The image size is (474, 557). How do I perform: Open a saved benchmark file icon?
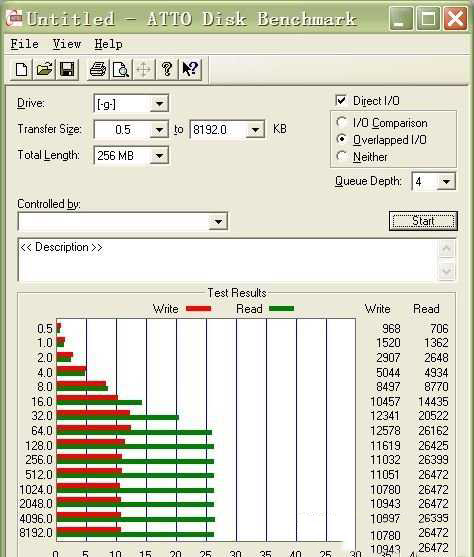(x=44, y=69)
